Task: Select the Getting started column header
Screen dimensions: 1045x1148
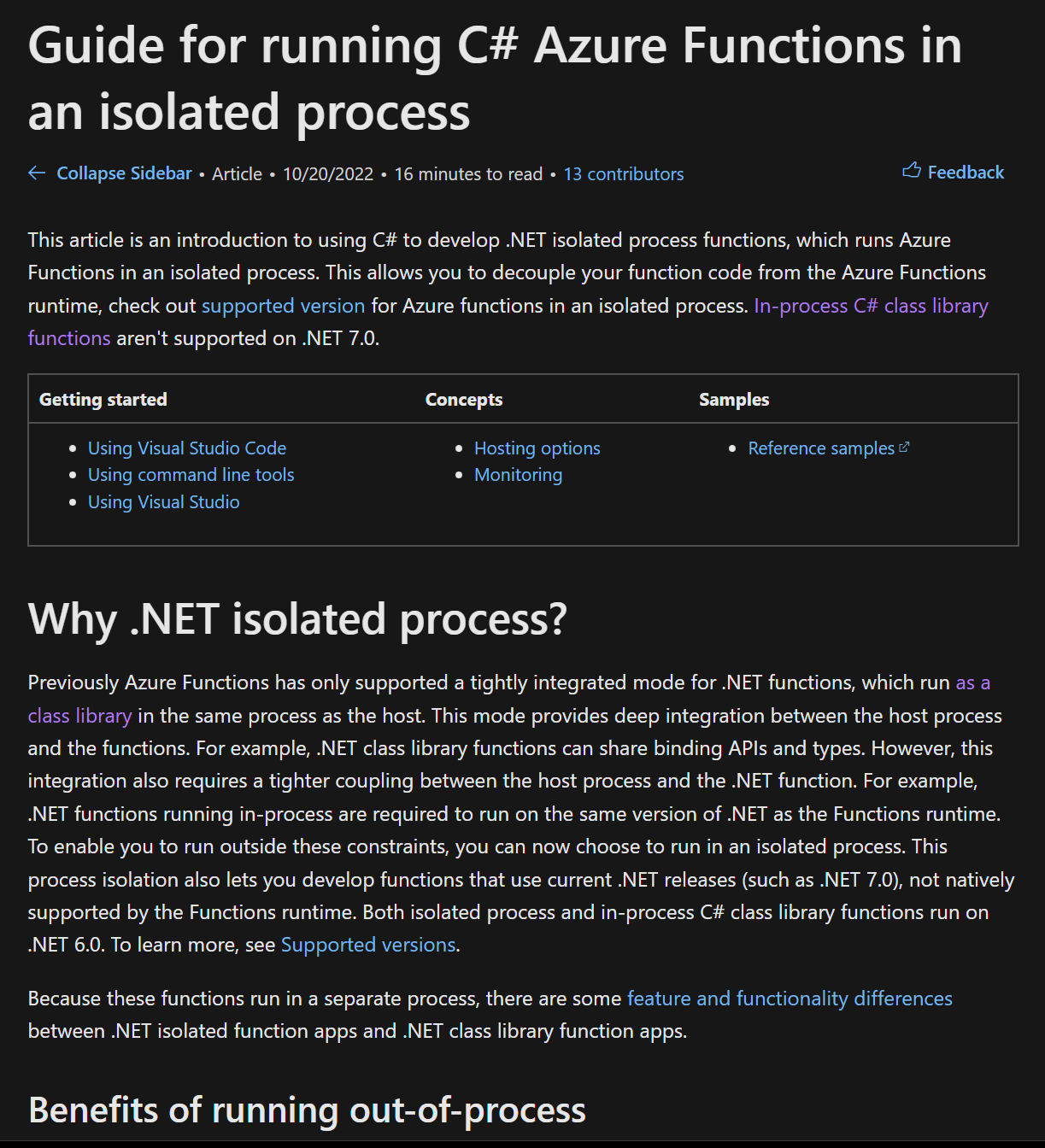Action: pos(103,398)
